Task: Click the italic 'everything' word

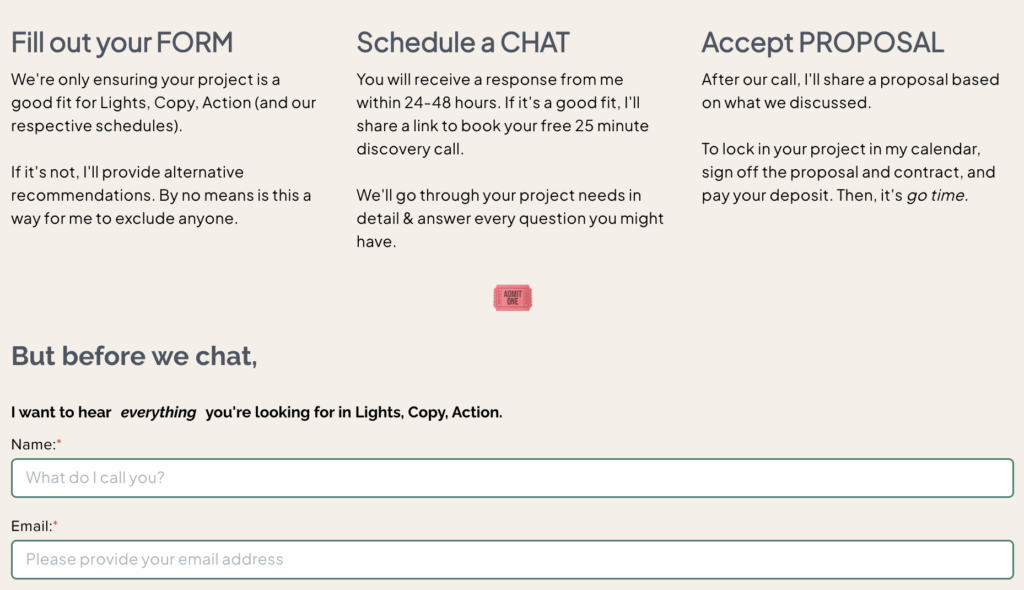Action: point(158,412)
